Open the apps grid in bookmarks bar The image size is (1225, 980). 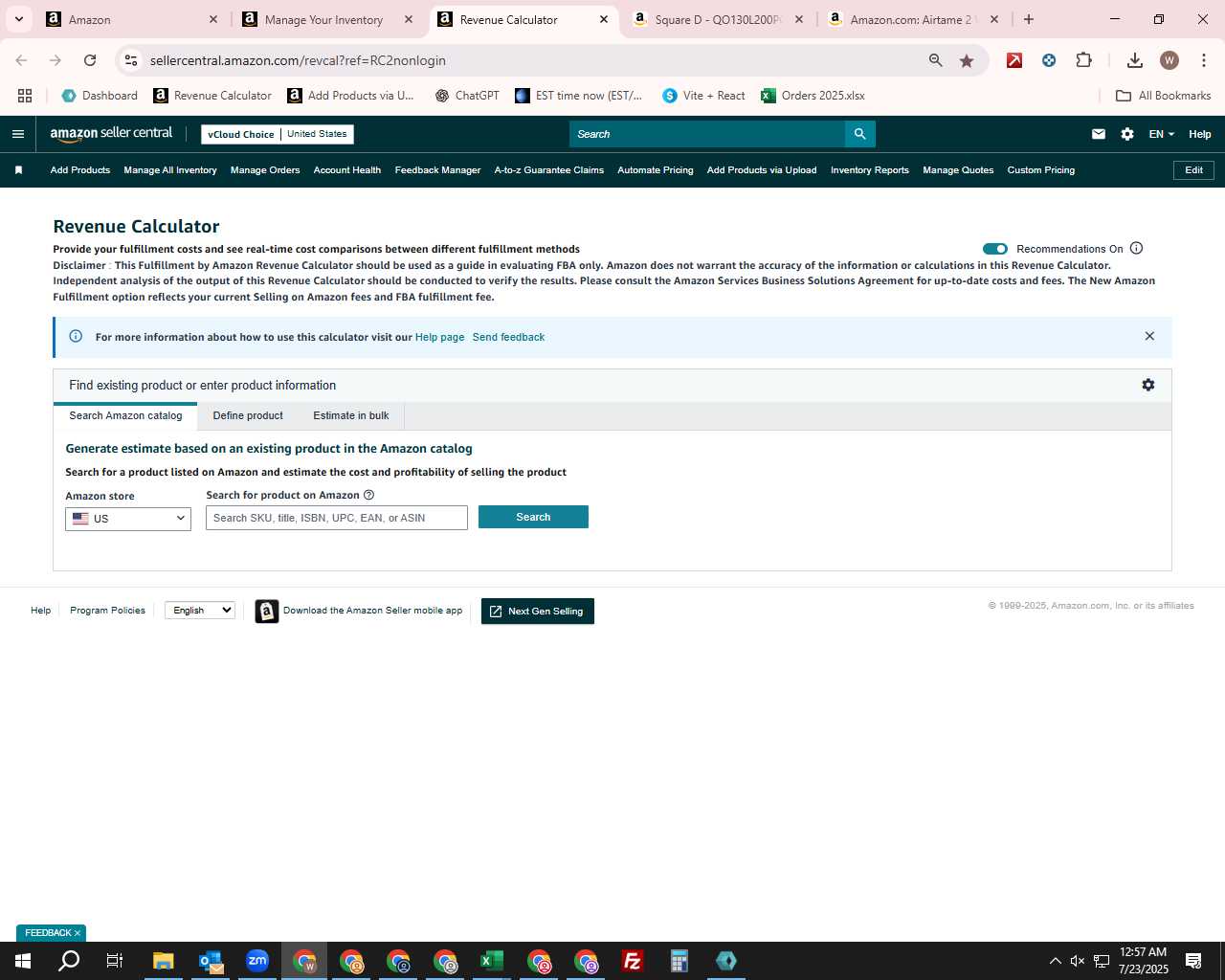25,96
